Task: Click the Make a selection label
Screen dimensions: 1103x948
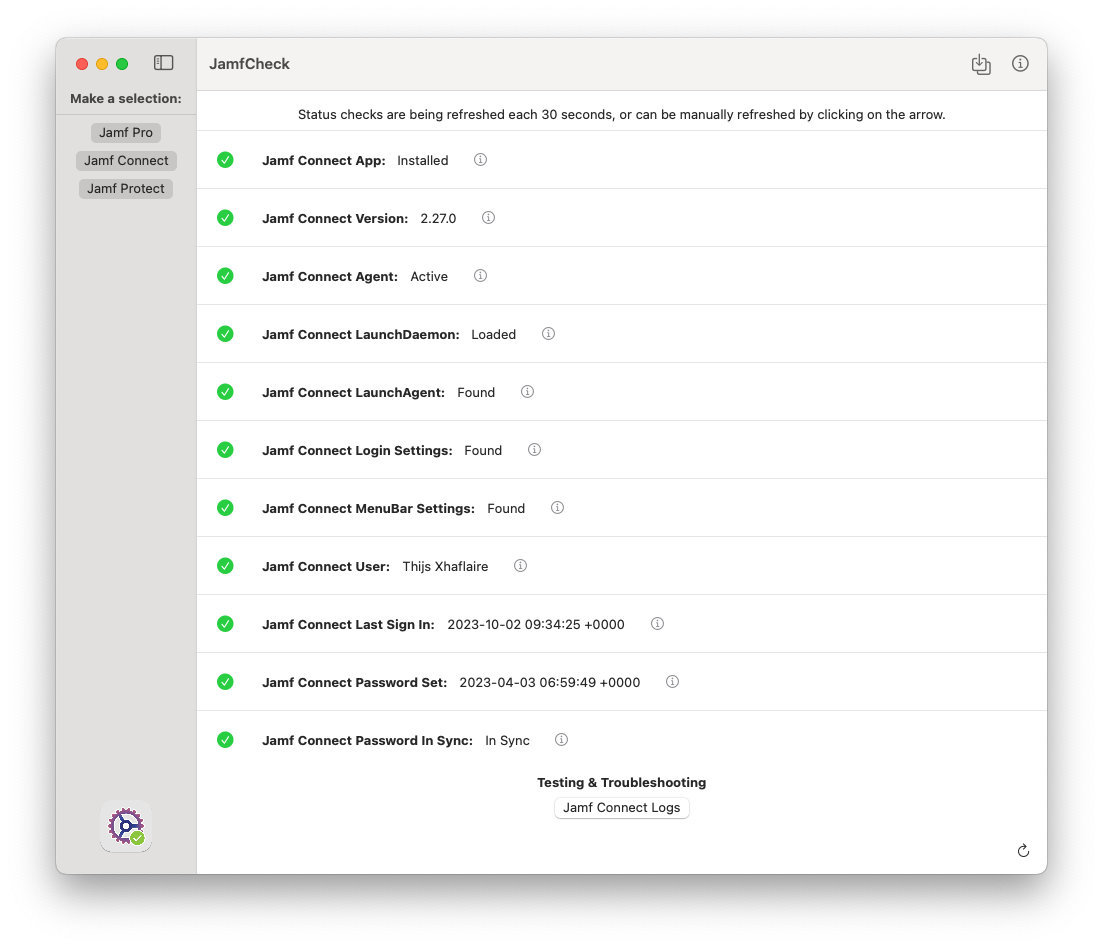Action: coord(126,98)
